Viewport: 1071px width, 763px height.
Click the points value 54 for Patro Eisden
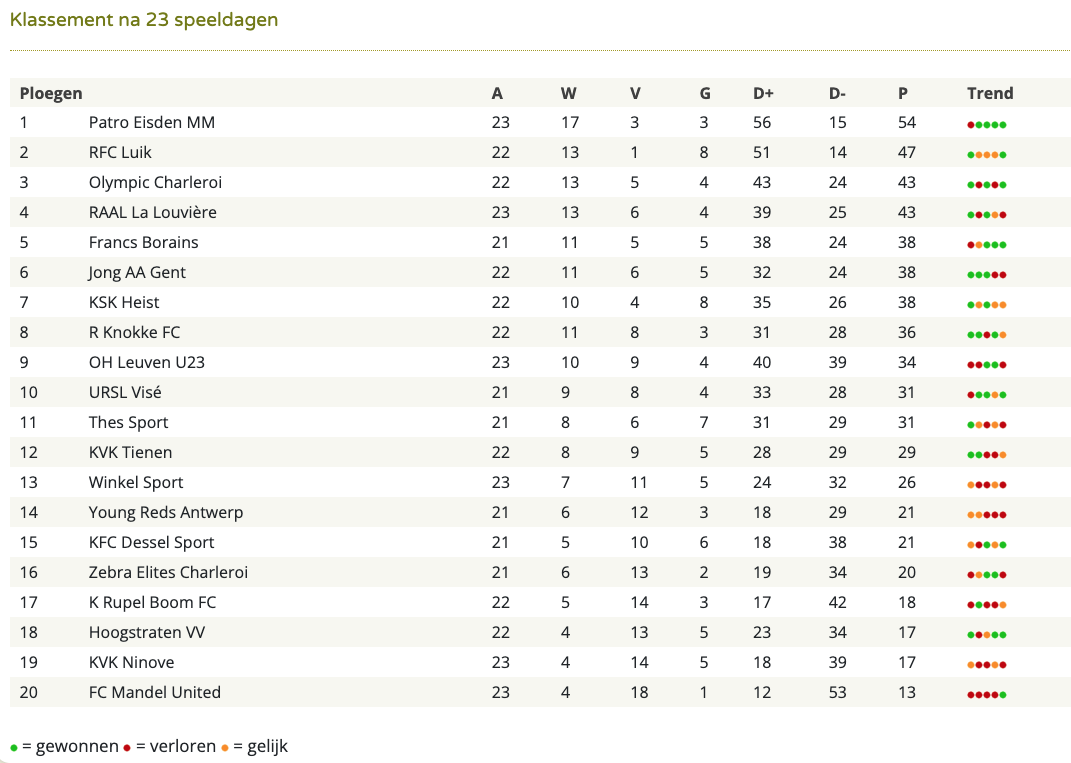tap(906, 122)
